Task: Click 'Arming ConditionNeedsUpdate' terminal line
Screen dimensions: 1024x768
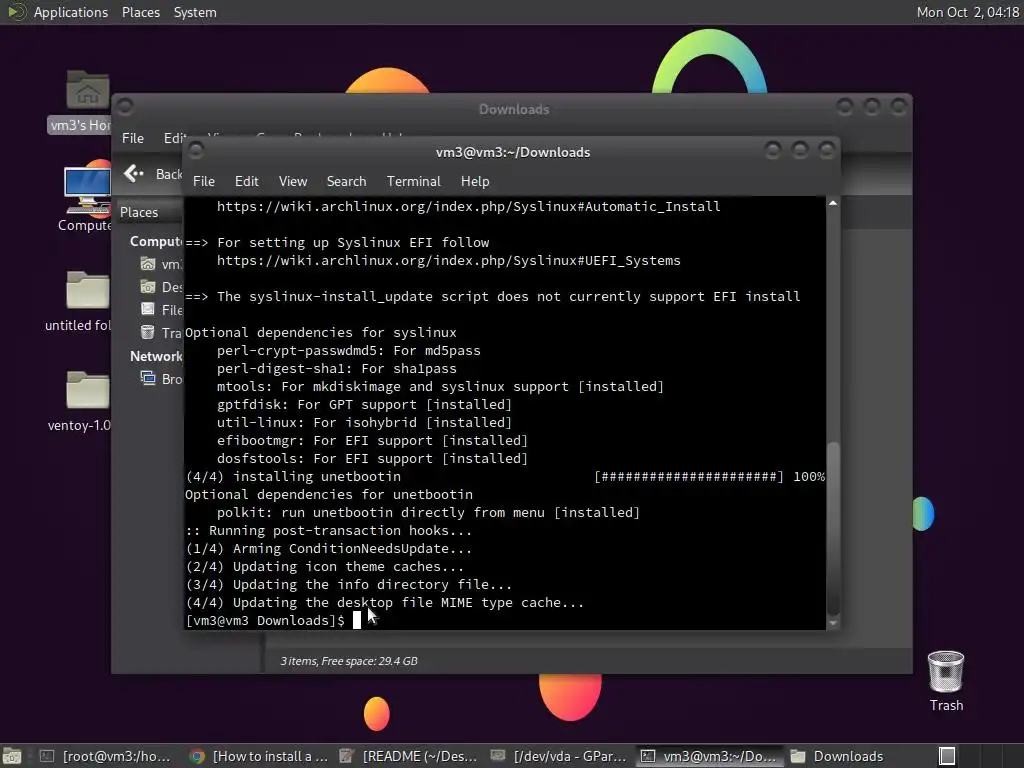Action: coord(328,549)
